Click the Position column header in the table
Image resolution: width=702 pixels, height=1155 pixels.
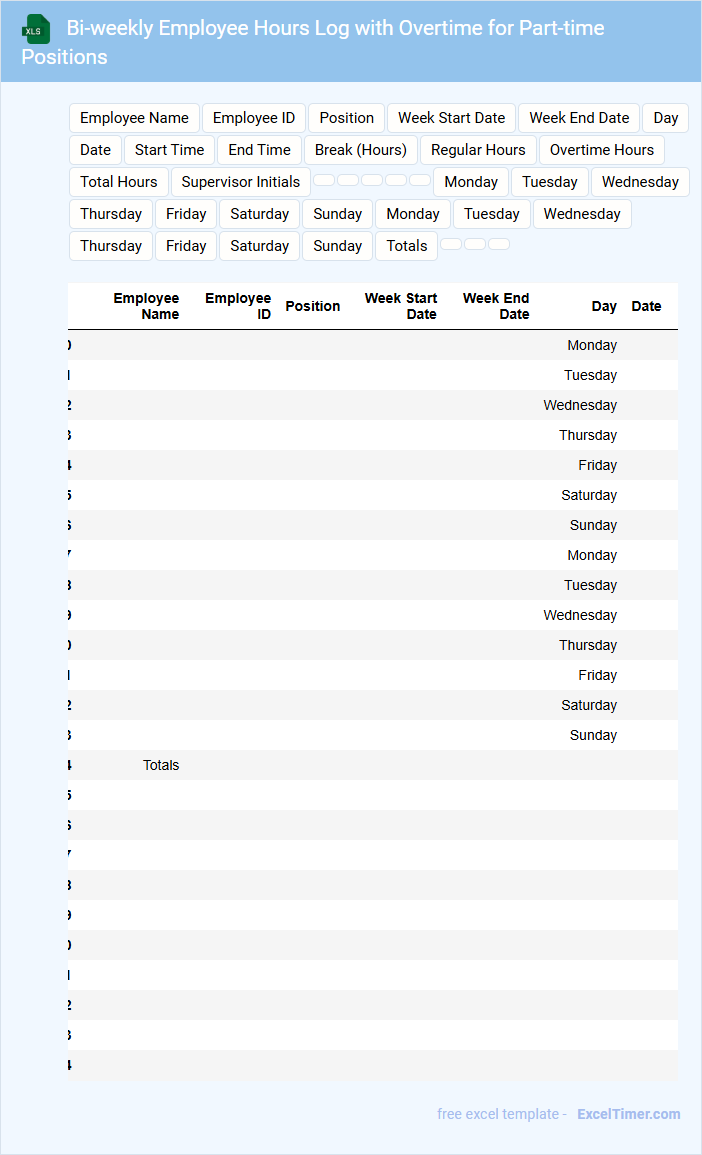coord(312,306)
